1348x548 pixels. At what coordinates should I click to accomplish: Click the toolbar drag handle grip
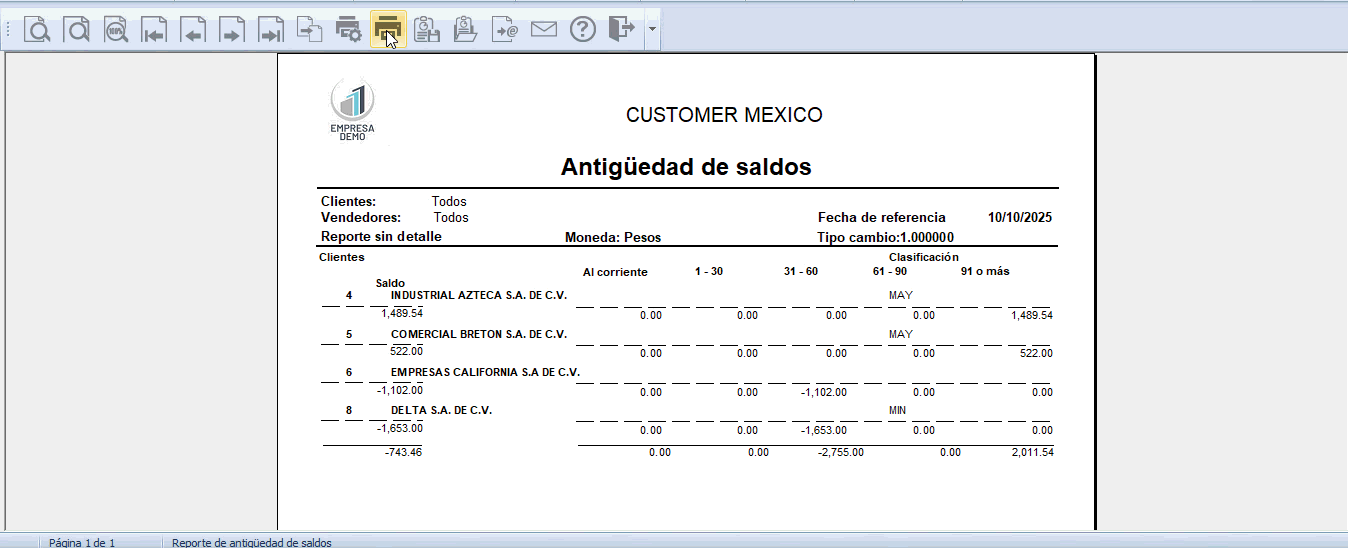click(x=9, y=30)
